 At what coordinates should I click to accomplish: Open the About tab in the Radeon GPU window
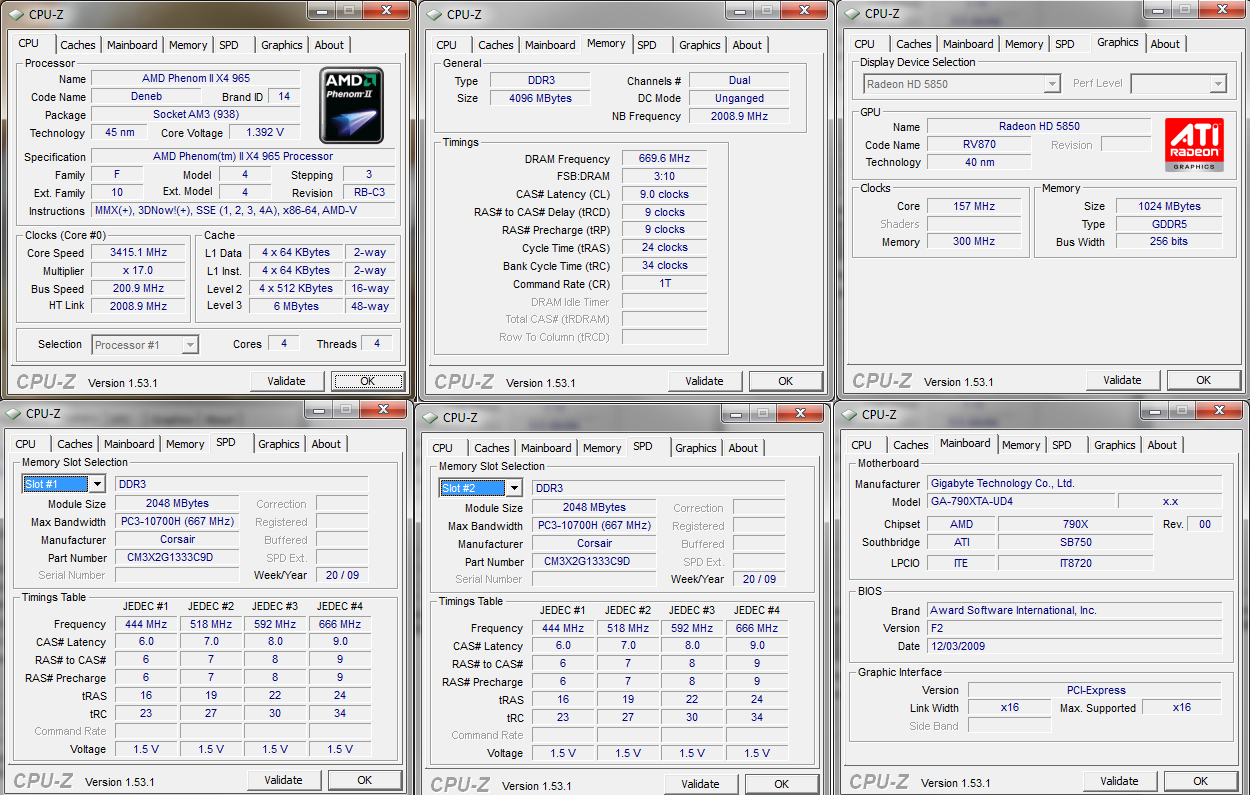point(1165,44)
